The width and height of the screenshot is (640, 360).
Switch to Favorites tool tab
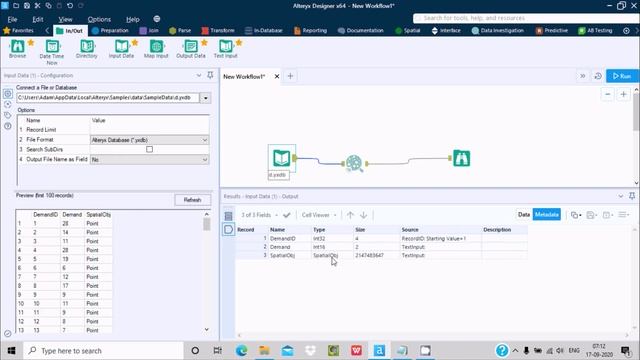pos(18,31)
